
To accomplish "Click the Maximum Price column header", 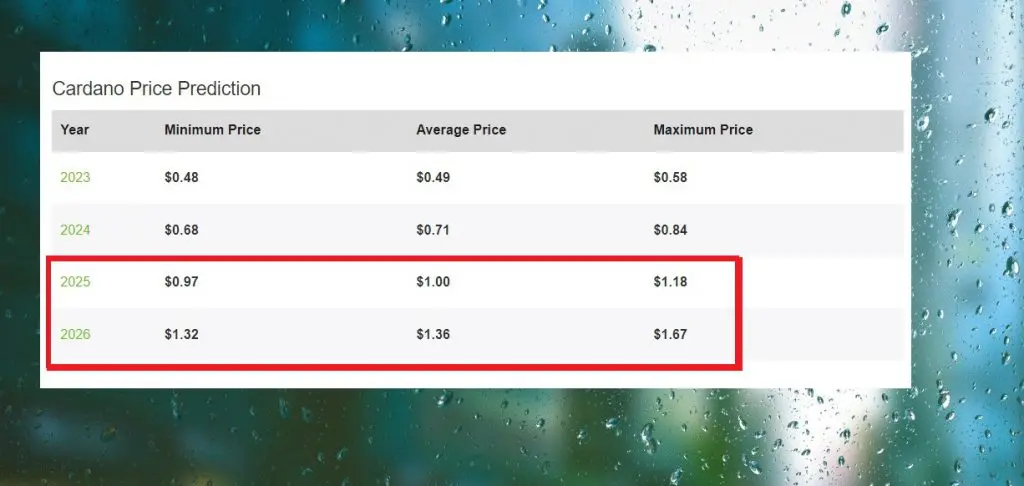I will pos(703,130).
